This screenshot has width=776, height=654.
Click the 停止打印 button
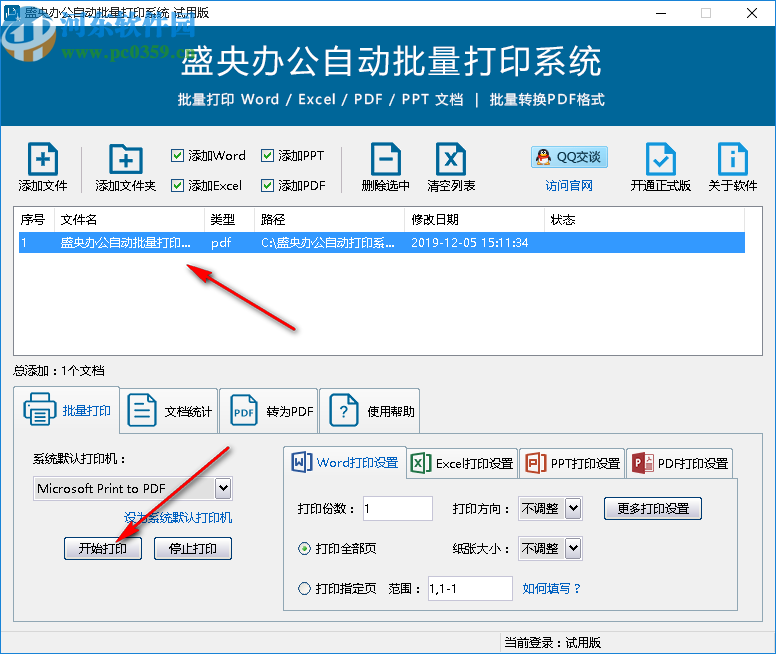pyautogui.click(x=193, y=549)
